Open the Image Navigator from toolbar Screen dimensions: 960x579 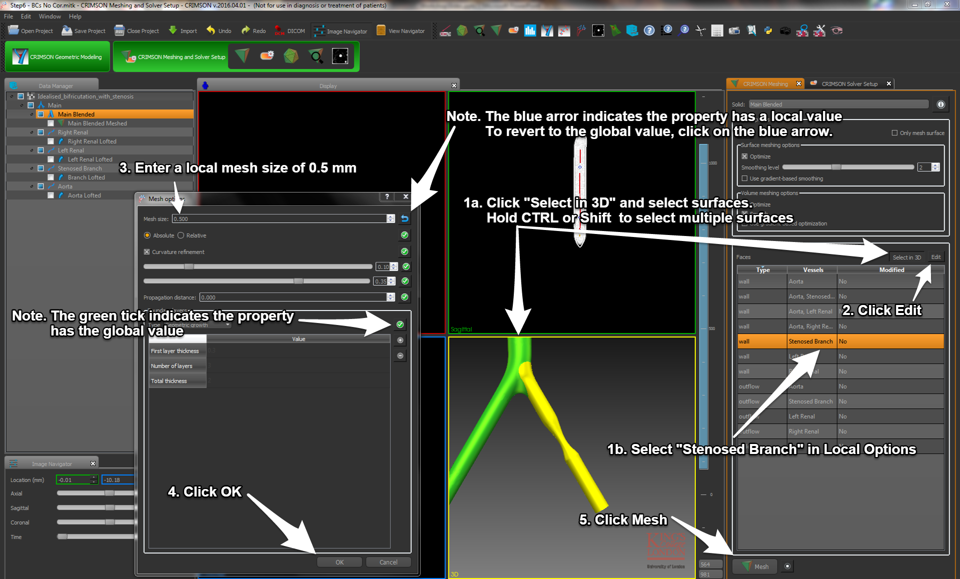point(340,31)
